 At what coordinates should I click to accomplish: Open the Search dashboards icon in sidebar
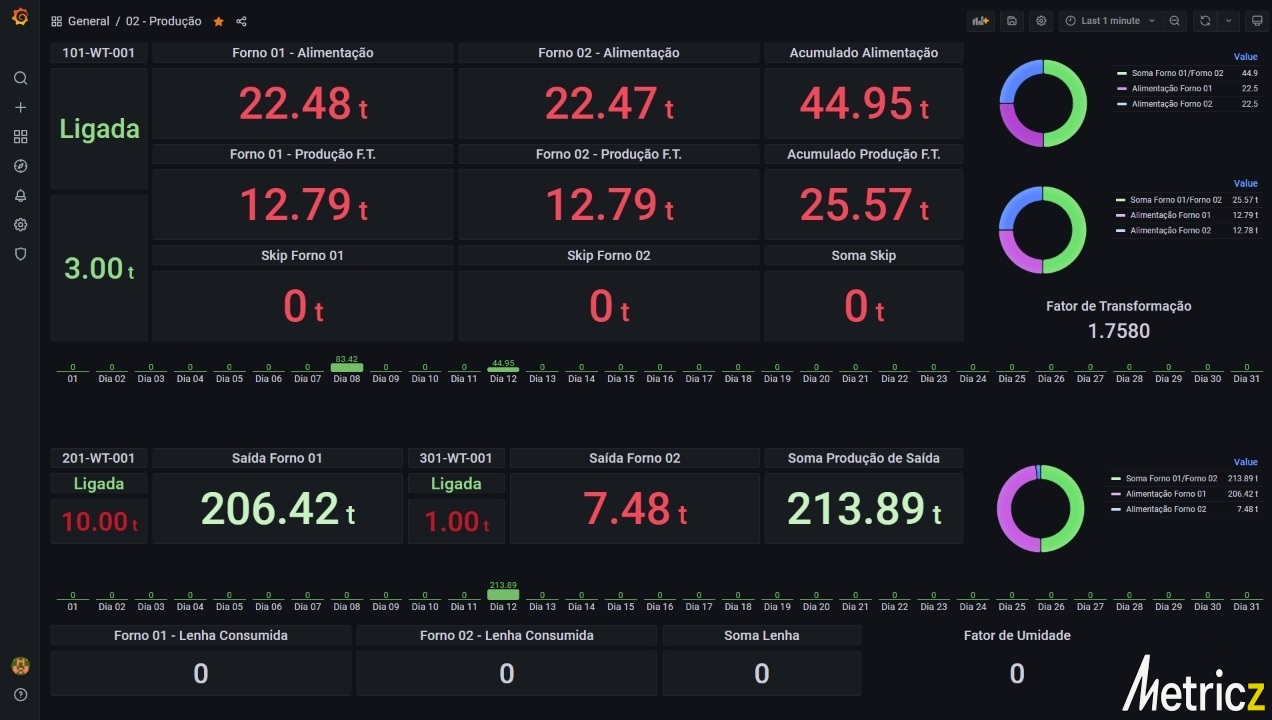(x=20, y=78)
